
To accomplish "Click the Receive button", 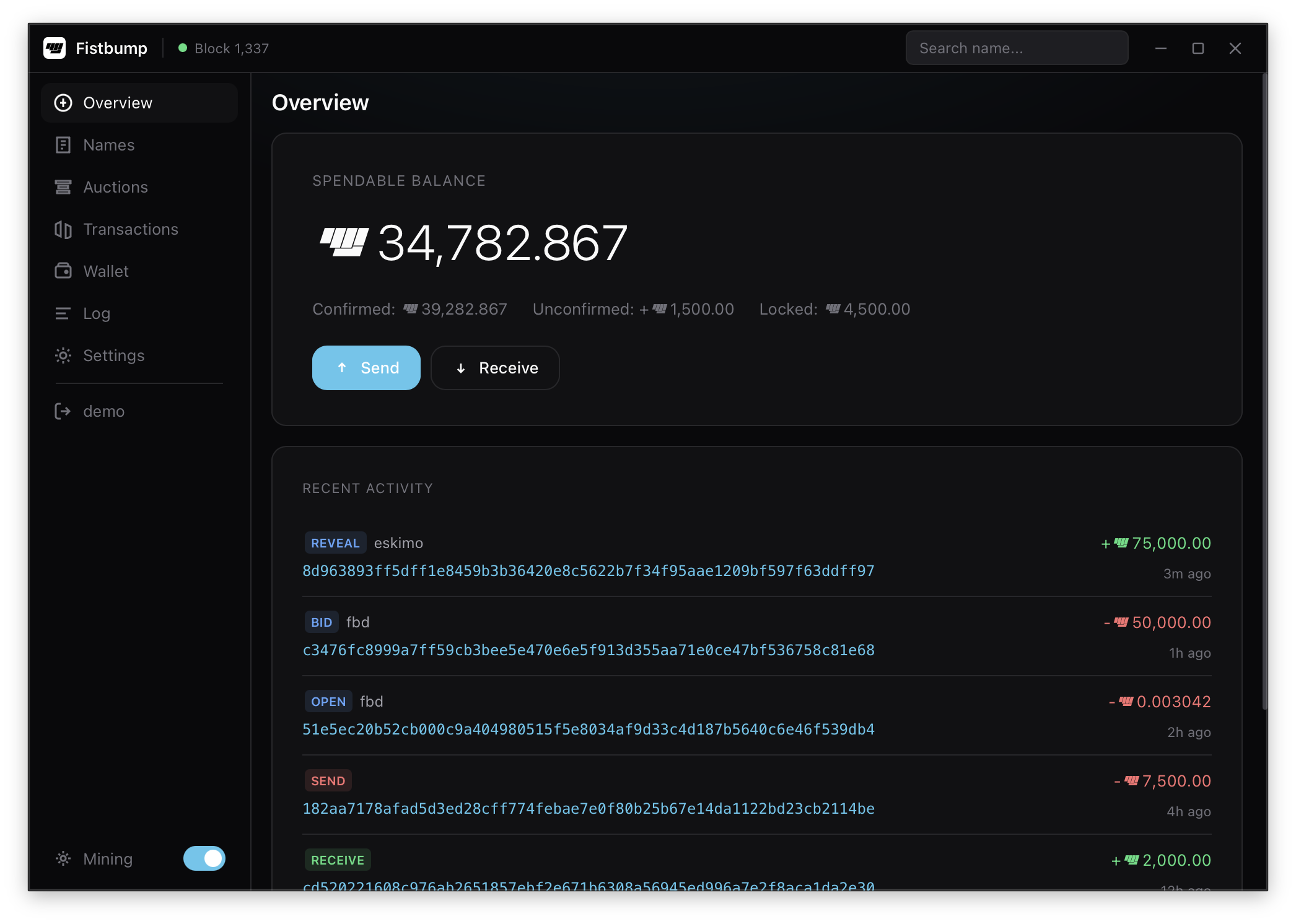I will click(x=495, y=367).
